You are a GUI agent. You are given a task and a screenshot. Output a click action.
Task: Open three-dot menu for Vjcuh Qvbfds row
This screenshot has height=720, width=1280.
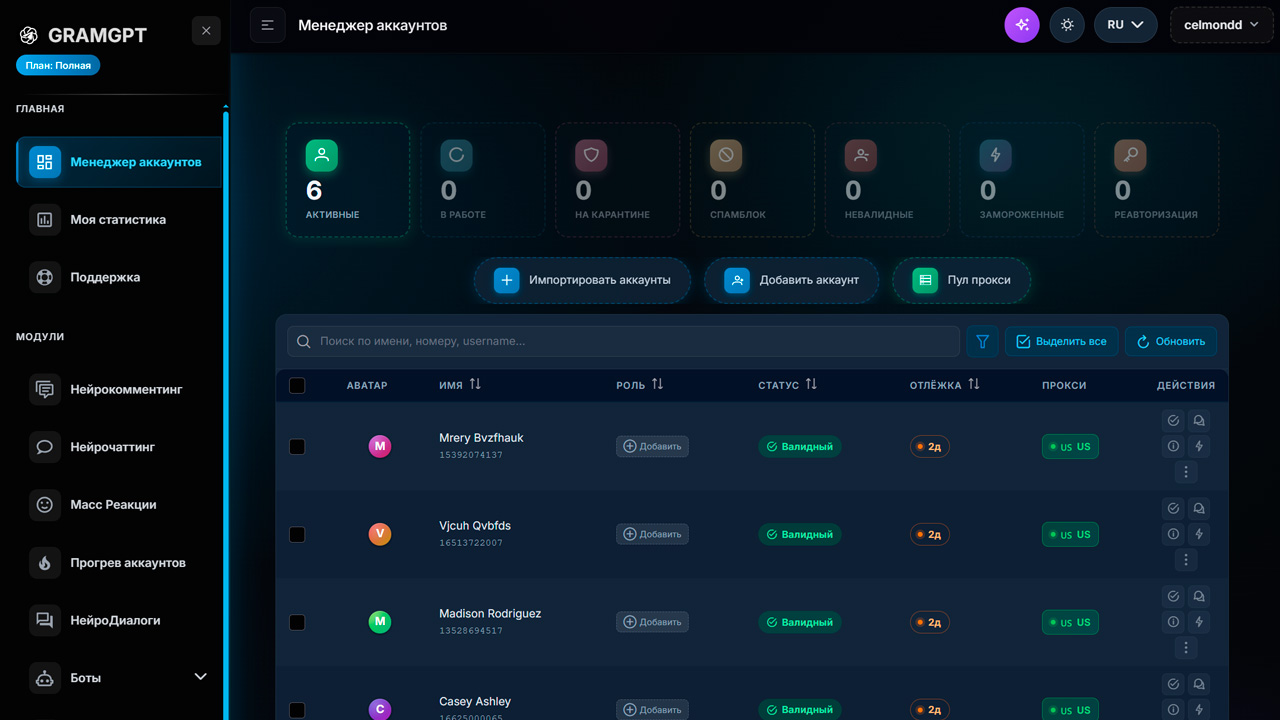click(1186, 560)
